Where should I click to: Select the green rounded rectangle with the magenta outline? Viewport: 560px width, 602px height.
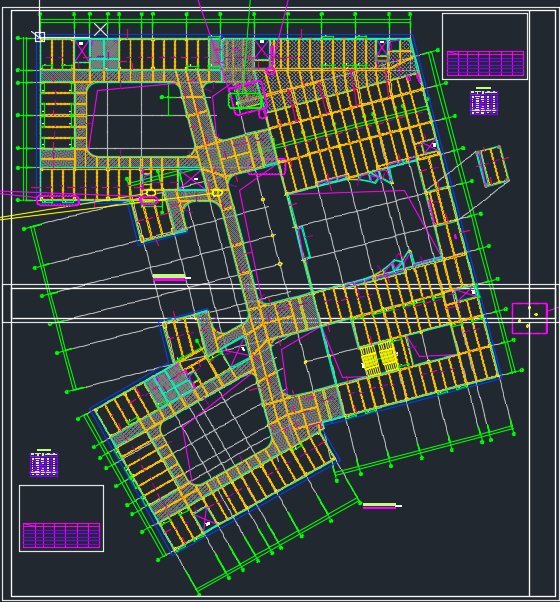point(246,101)
